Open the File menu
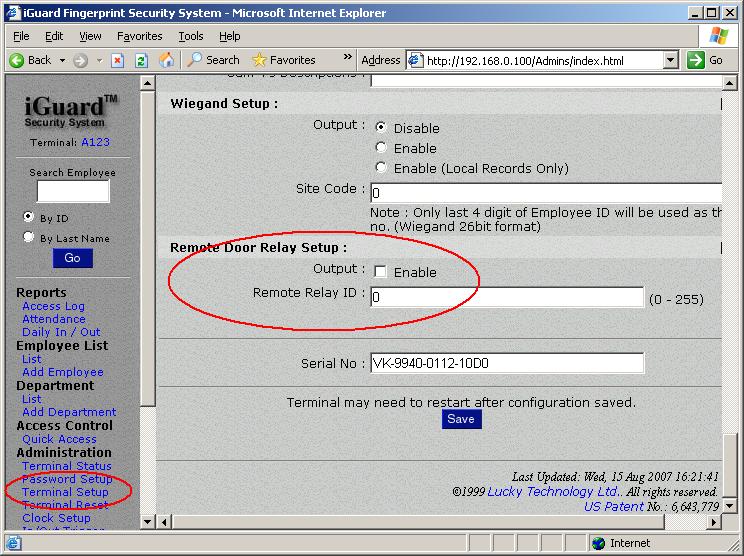 (x=21, y=36)
